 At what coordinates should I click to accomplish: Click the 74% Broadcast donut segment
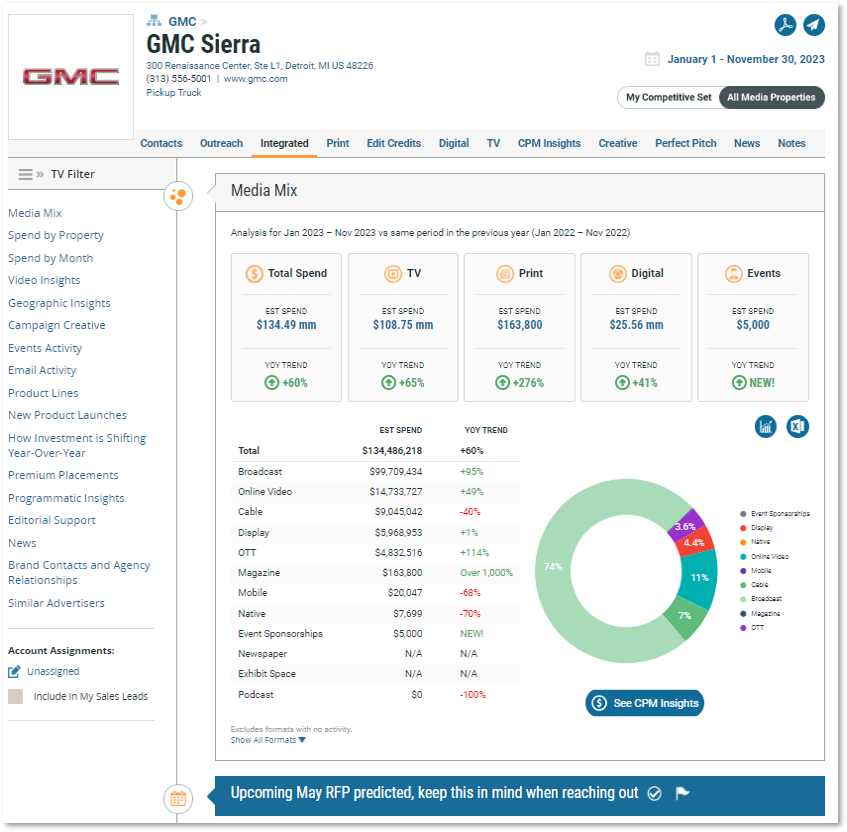tap(554, 567)
